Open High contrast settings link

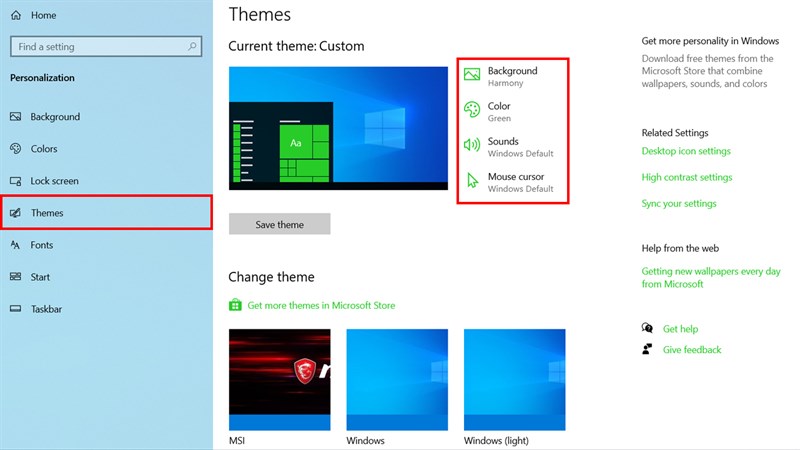[x=687, y=177]
